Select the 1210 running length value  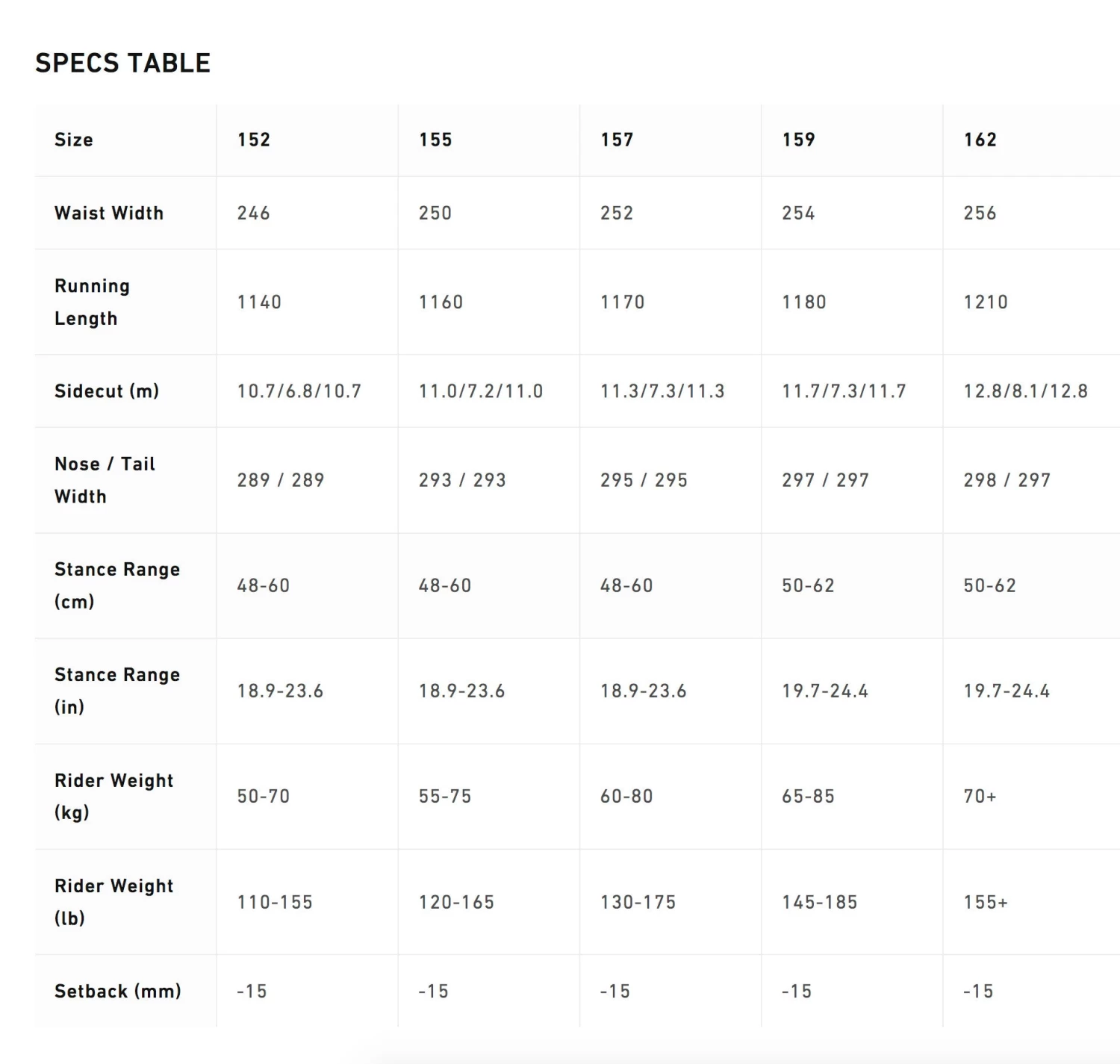pos(986,302)
